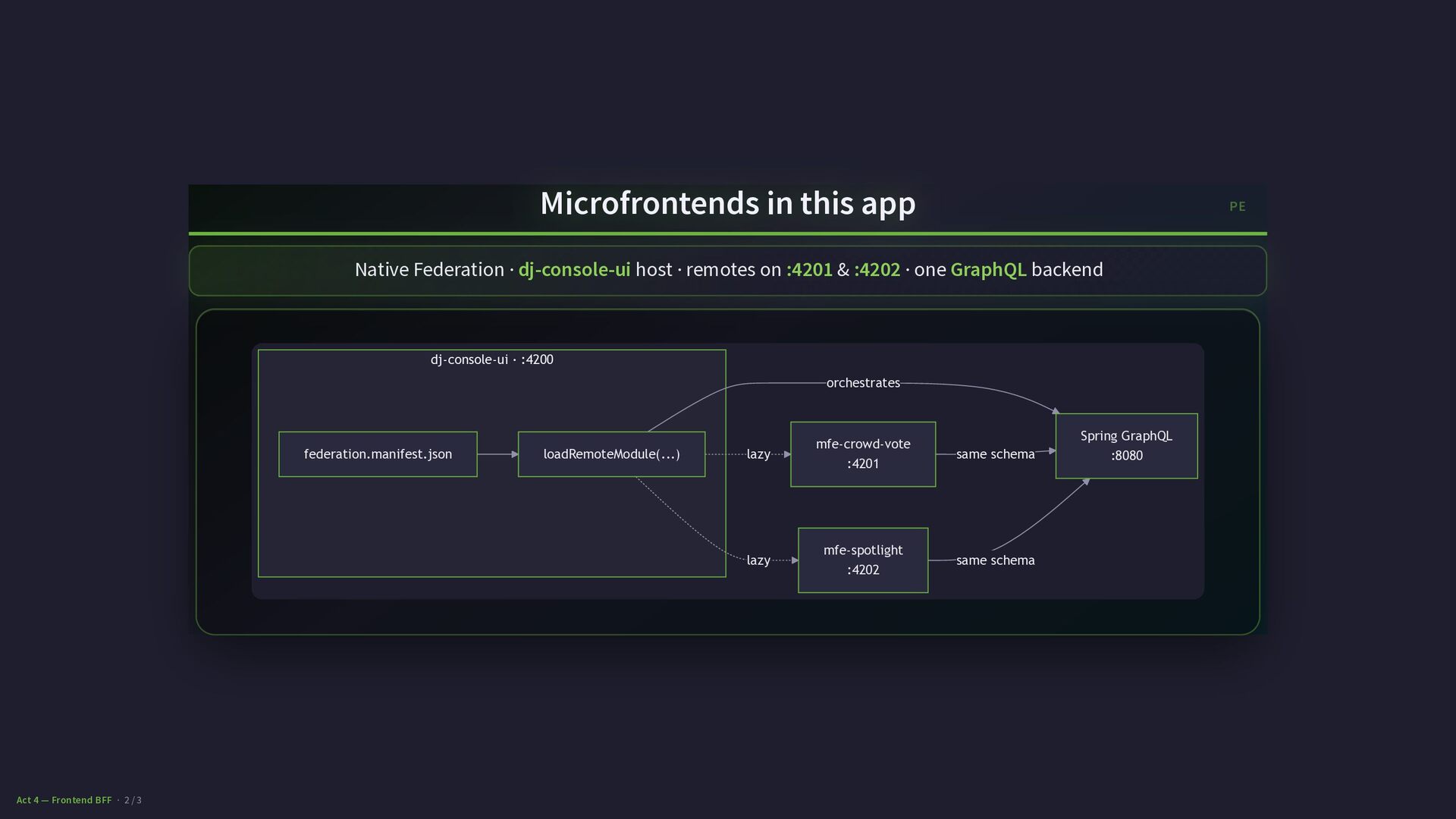The height and width of the screenshot is (819, 1456).
Task: Click the PE badge at top right
Action: coord(1237,206)
